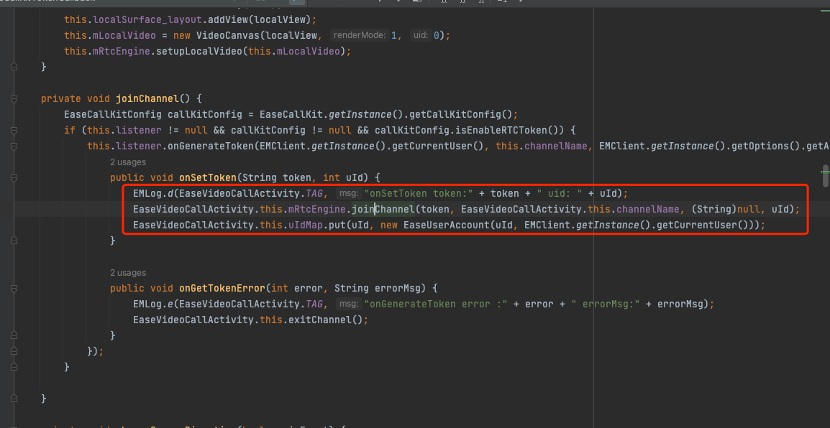Image resolution: width=830 pixels, height=428 pixels.
Task: Open '2 usages' hint above onSetToken
Action: 128,162
